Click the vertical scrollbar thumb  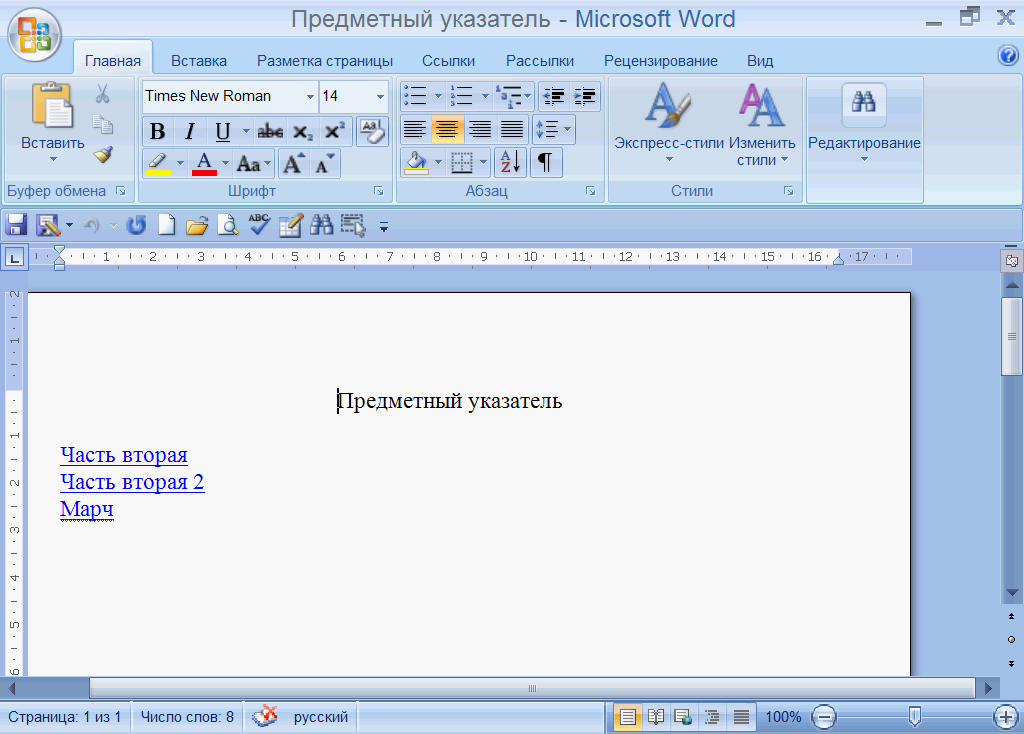coord(1012,336)
